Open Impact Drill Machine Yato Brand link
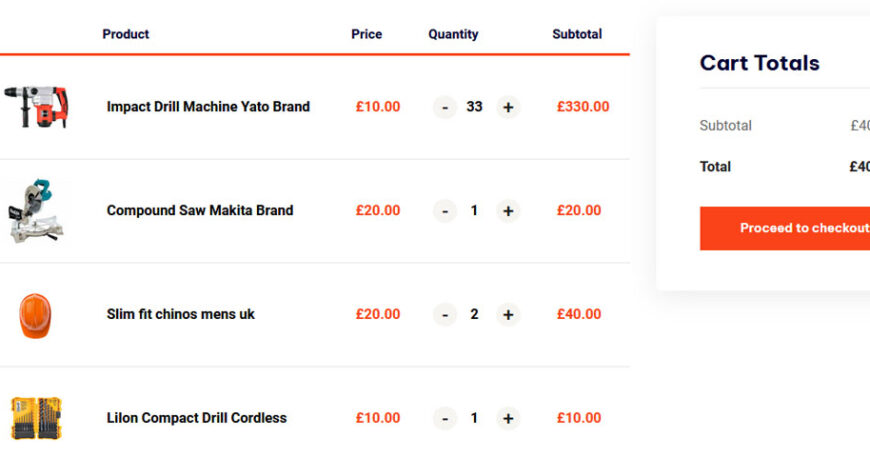The height and width of the screenshot is (457, 870). coord(208,107)
